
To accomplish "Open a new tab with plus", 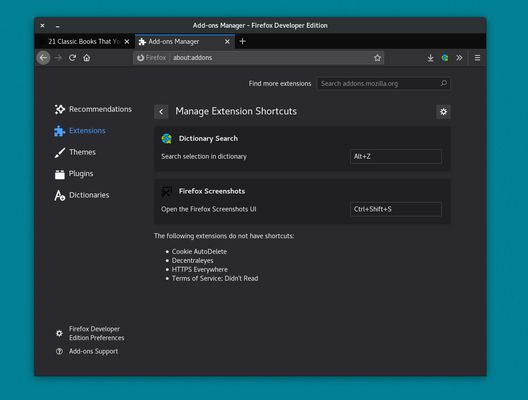I will pyautogui.click(x=242, y=41).
